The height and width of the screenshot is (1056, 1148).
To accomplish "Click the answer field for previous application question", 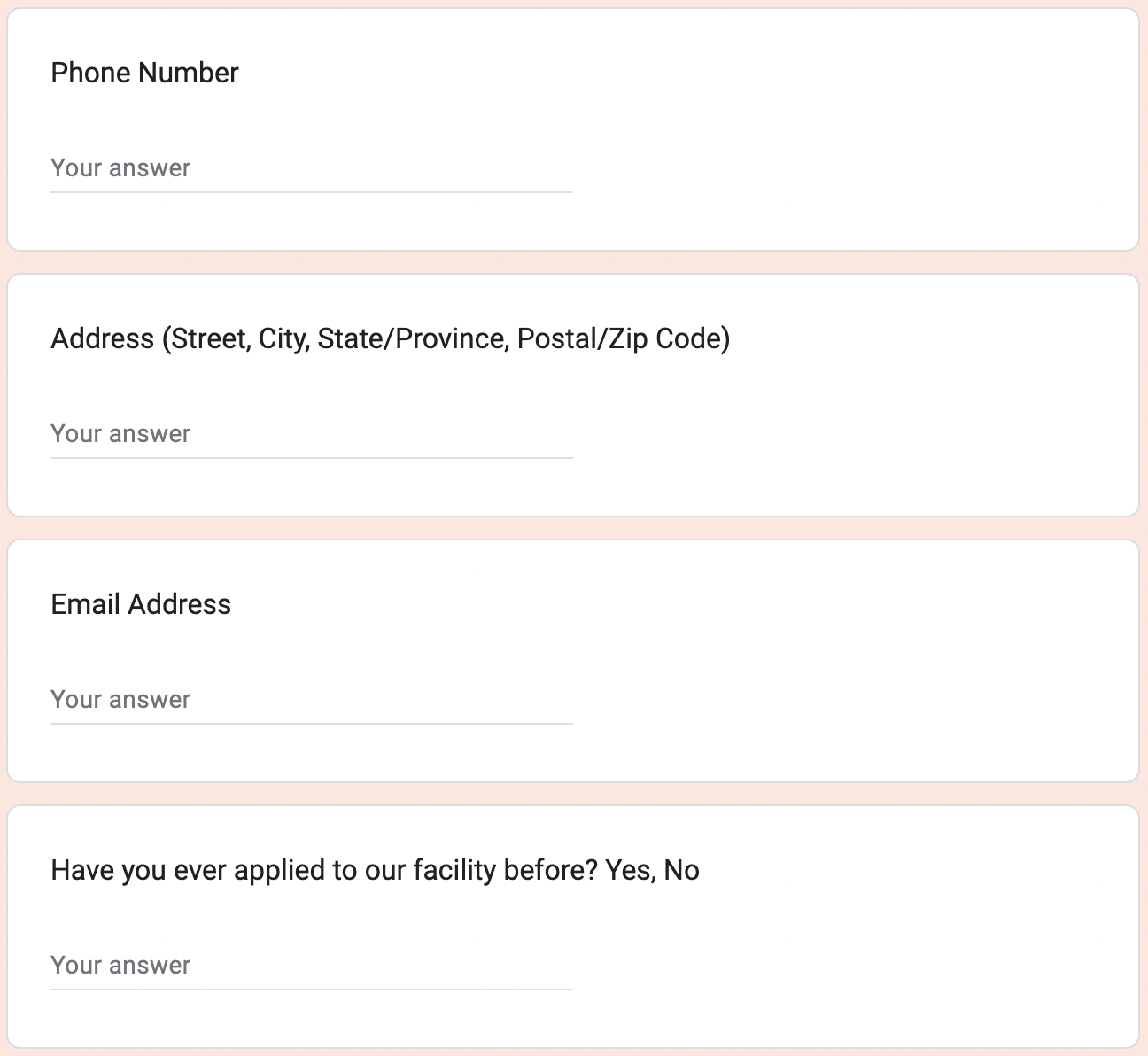I will pyautogui.click(x=311, y=966).
